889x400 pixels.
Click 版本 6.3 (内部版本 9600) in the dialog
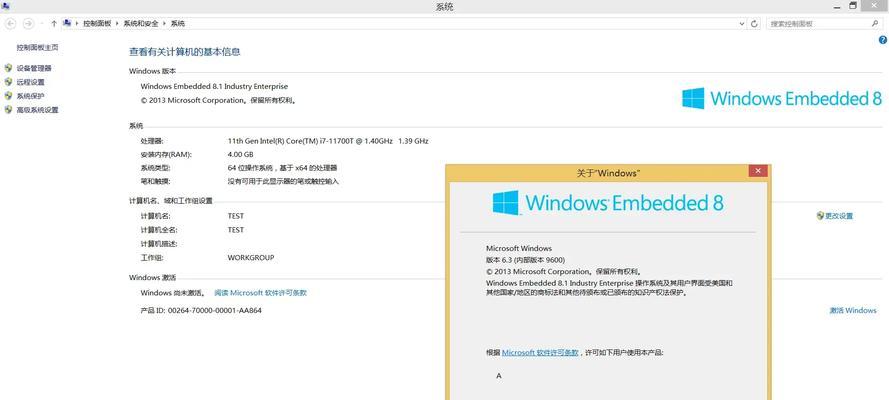[x=525, y=260]
